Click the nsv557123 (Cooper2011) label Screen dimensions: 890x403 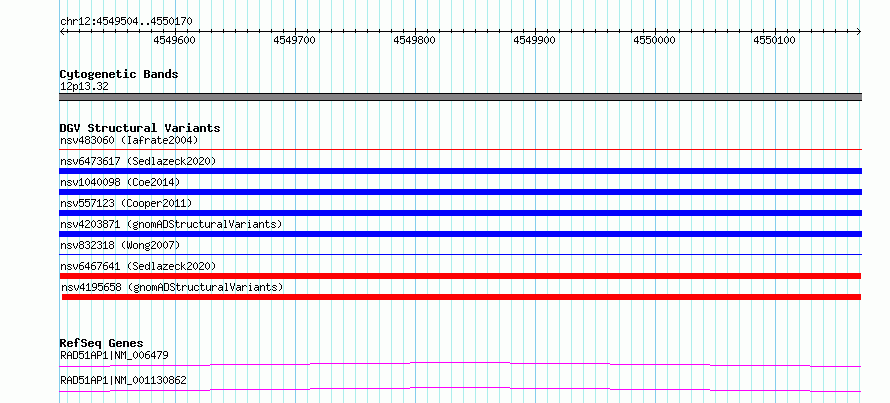(126, 203)
